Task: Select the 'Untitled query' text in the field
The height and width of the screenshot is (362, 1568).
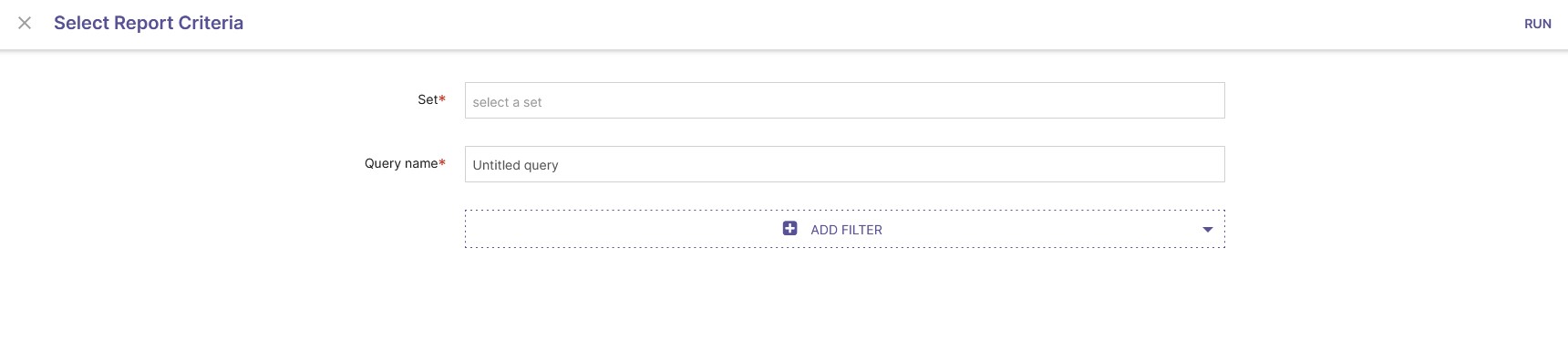Action: click(515, 165)
